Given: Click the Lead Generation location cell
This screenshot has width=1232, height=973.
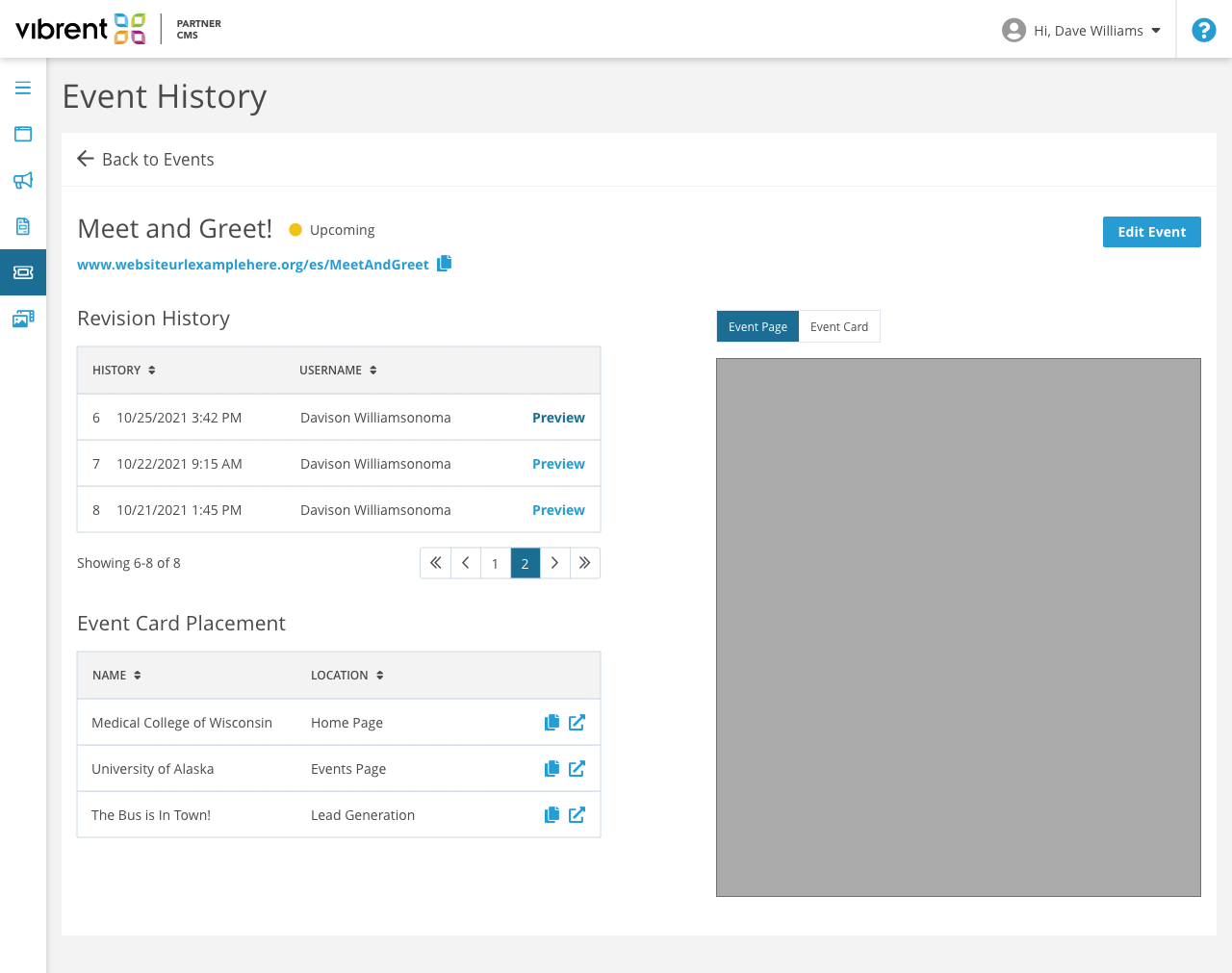Looking at the screenshot, I should tap(363, 815).
